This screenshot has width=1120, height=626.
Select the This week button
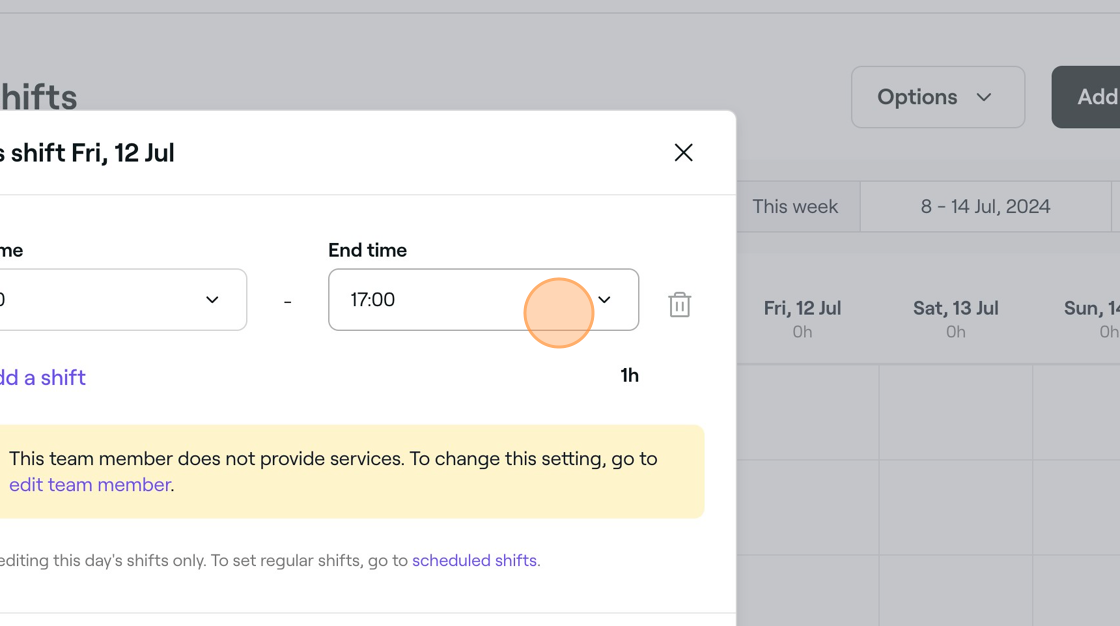pos(795,207)
